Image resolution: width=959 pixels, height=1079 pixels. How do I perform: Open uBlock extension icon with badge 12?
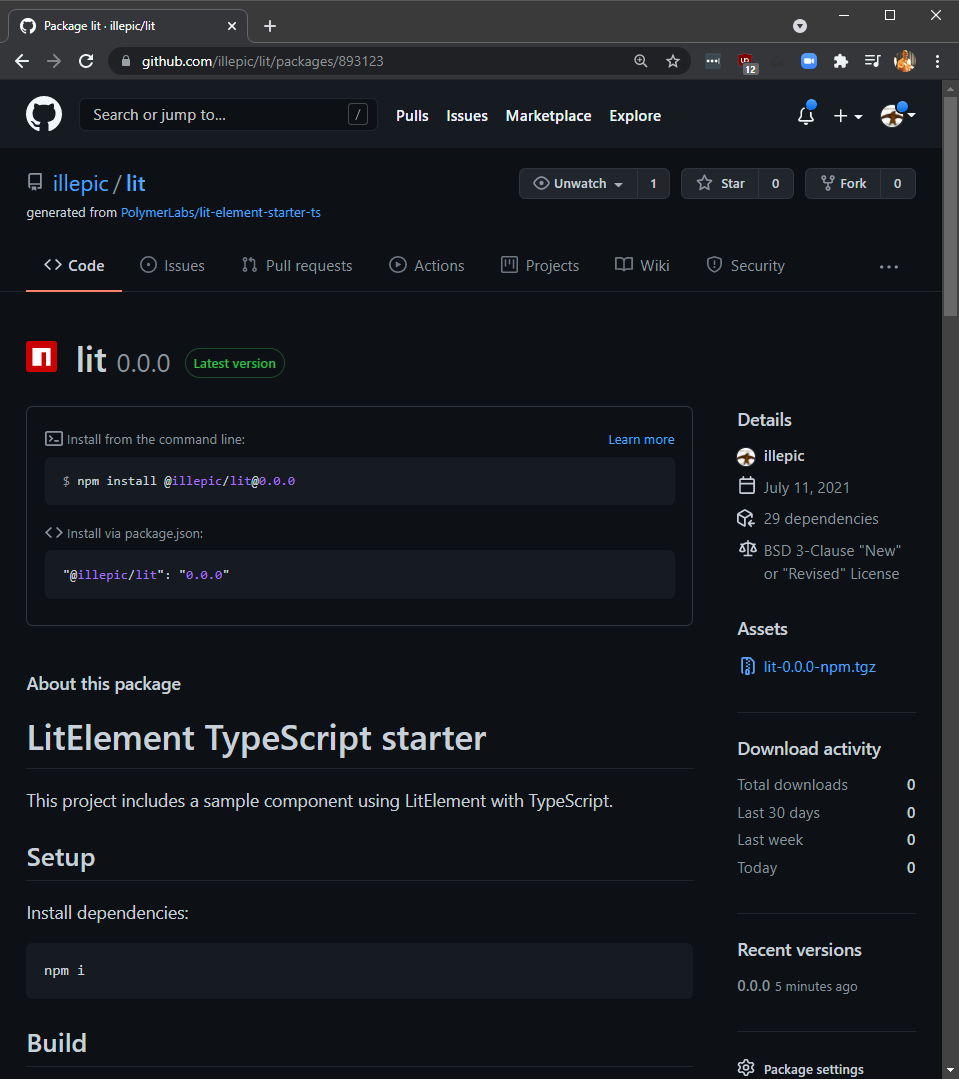pos(746,63)
